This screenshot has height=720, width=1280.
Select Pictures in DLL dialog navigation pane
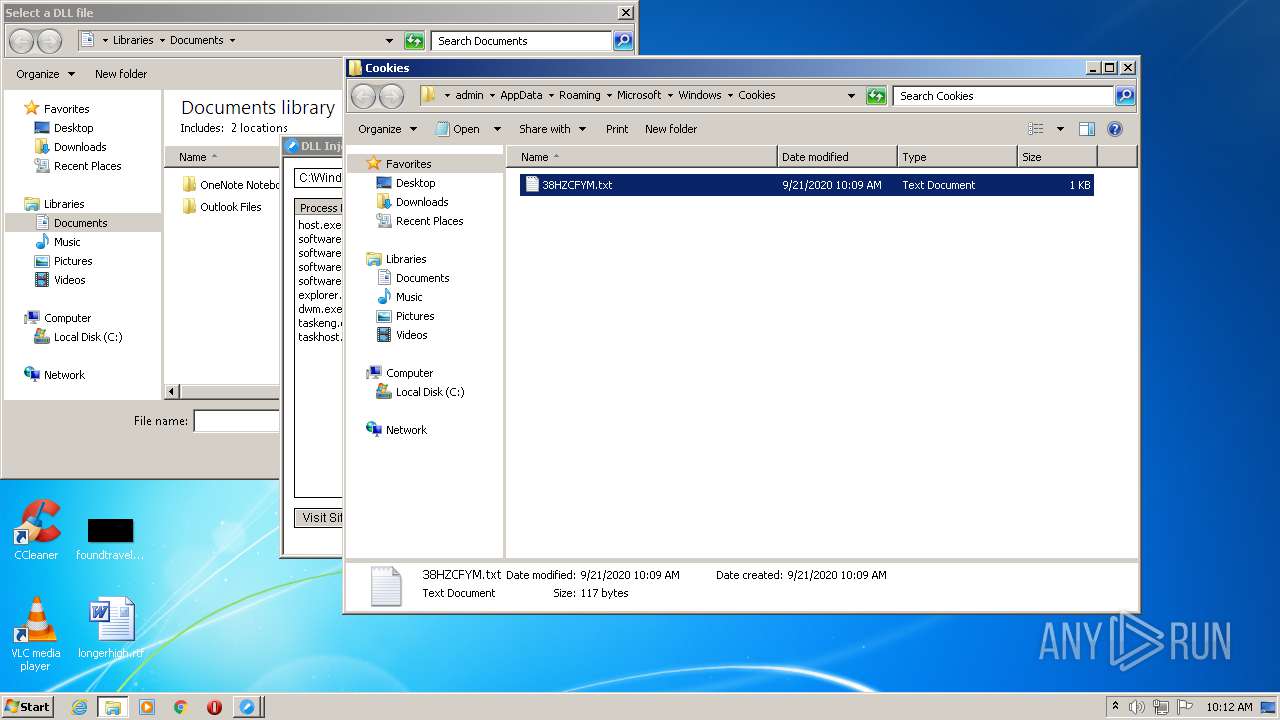click(73, 261)
